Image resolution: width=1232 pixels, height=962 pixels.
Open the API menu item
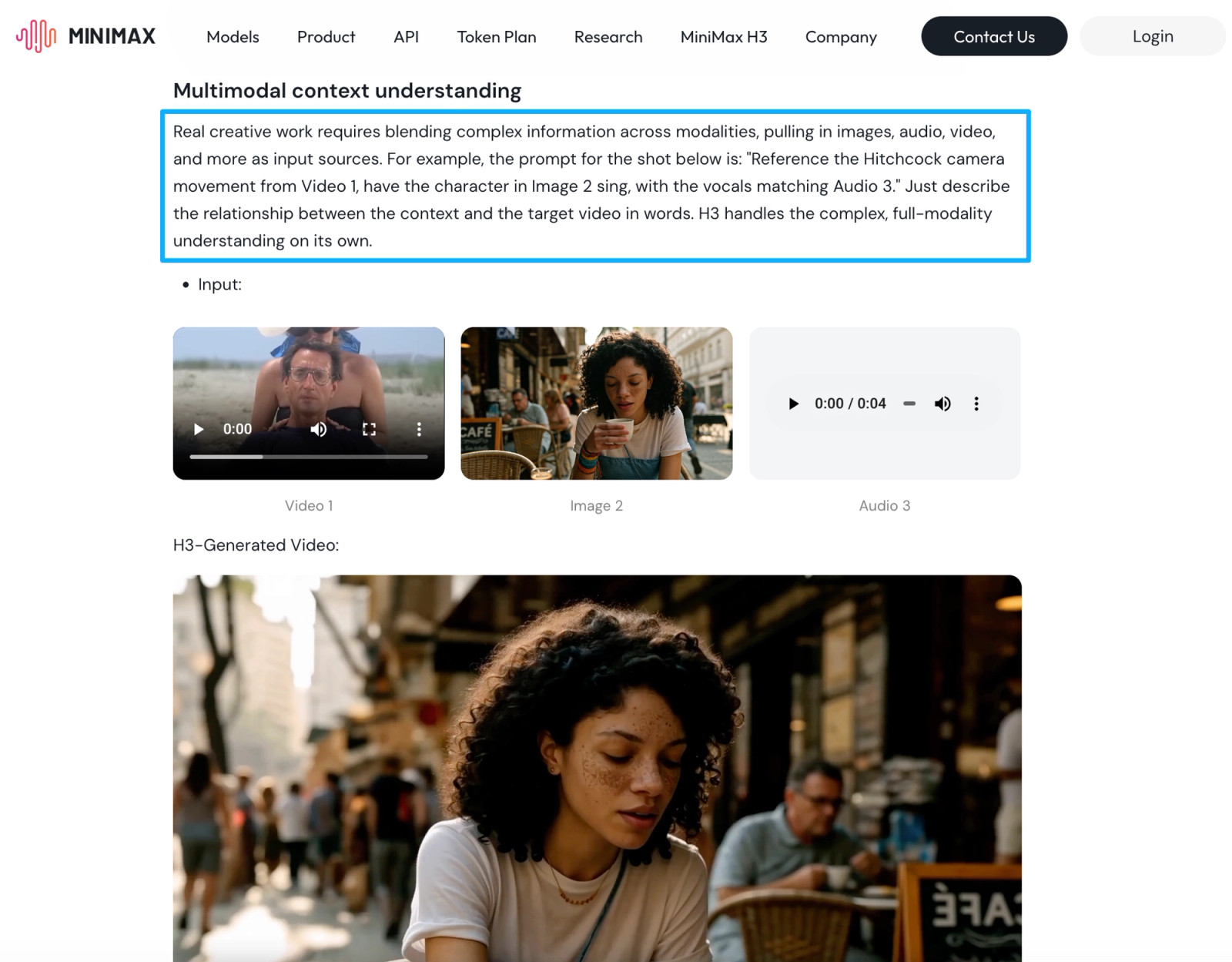pyautogui.click(x=406, y=37)
